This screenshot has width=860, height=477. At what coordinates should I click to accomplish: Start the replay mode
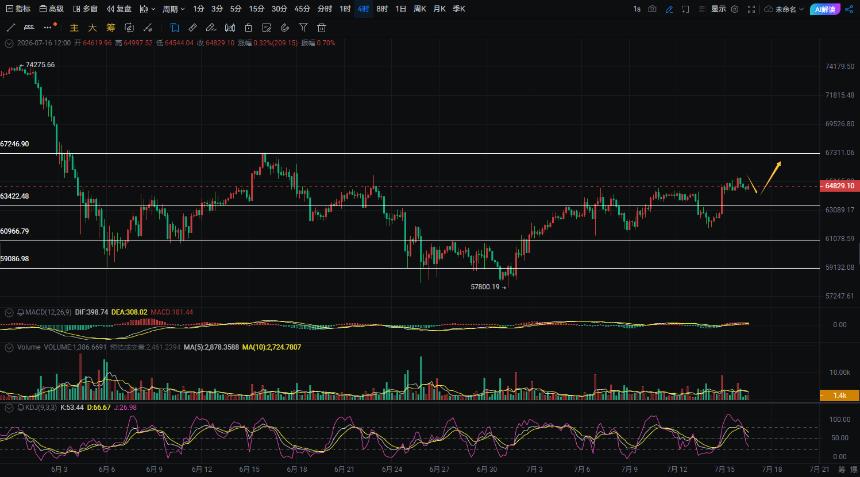(x=119, y=9)
